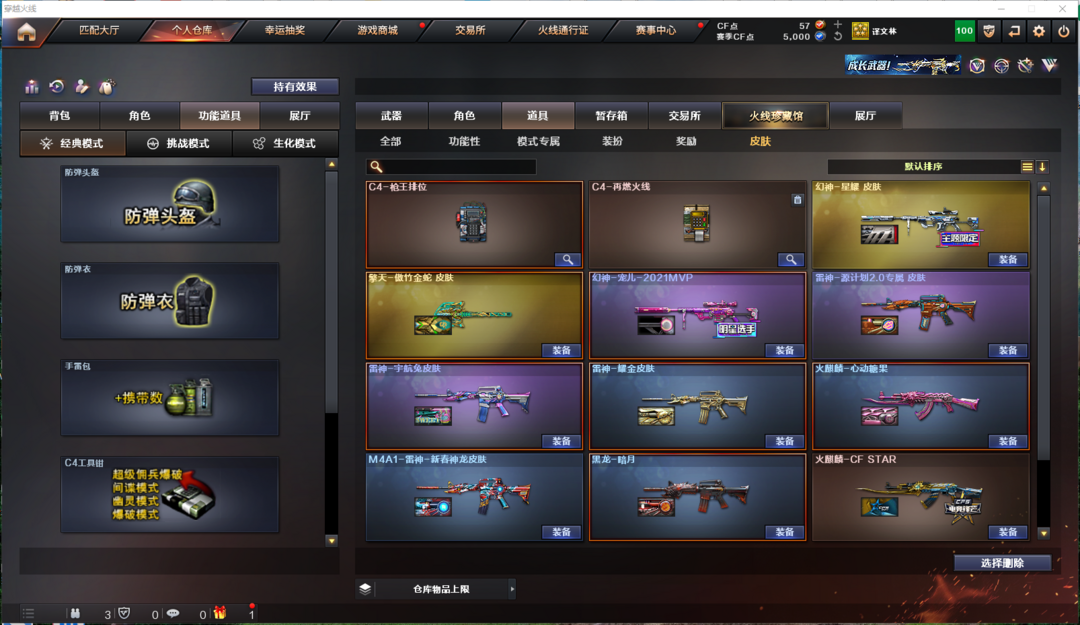Open the 赛事中心 tab
Screen dimensions: 1080x625
[656, 30]
